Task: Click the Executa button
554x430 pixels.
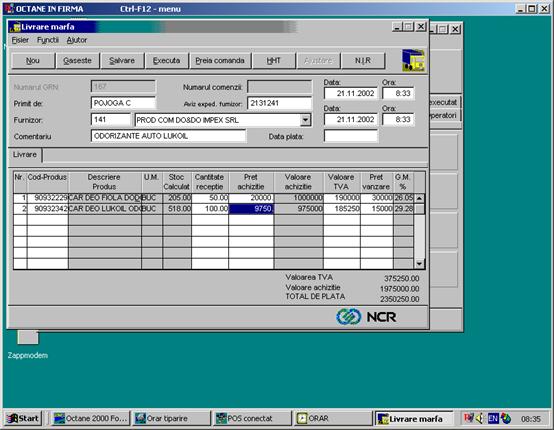Action: click(x=166, y=61)
